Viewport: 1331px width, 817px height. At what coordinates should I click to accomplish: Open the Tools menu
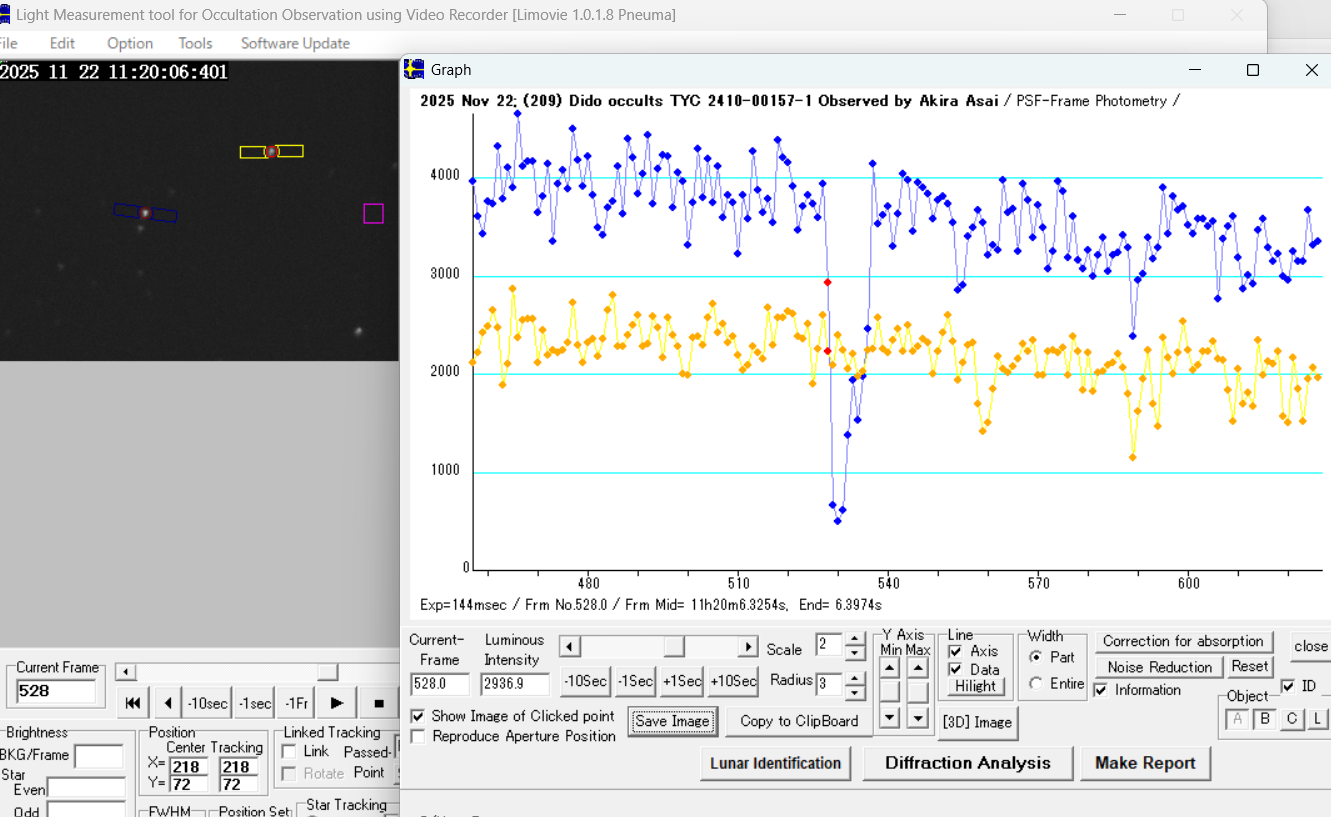coord(195,43)
